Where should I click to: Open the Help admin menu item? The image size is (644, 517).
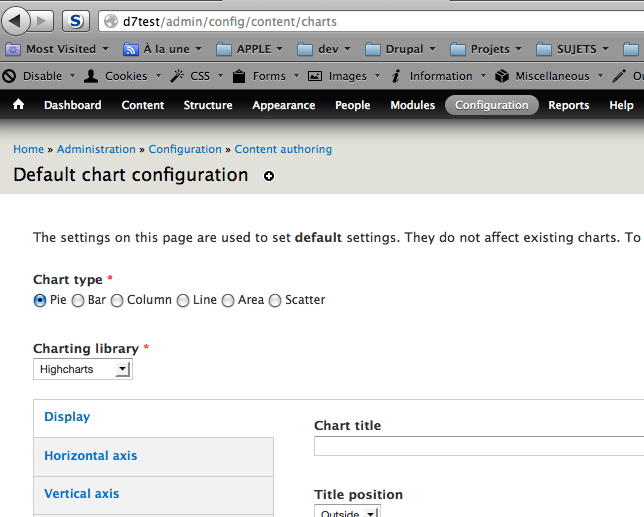(621, 105)
